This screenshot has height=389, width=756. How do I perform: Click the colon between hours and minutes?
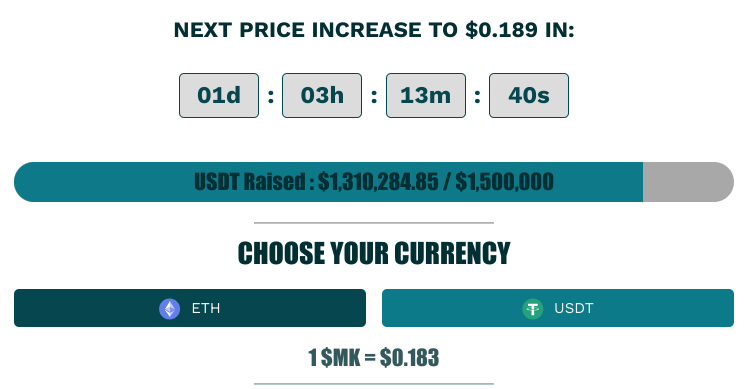click(x=374, y=96)
